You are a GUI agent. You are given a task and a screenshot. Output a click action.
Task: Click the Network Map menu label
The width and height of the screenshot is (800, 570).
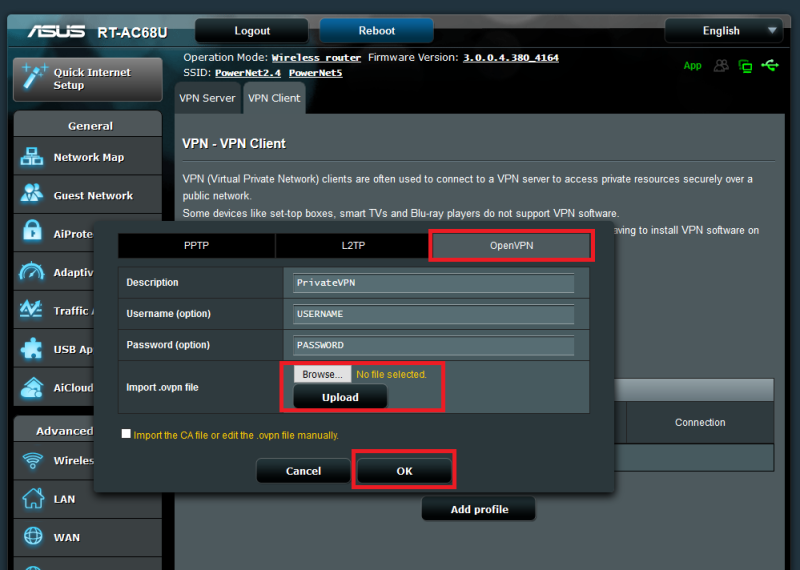(89, 157)
